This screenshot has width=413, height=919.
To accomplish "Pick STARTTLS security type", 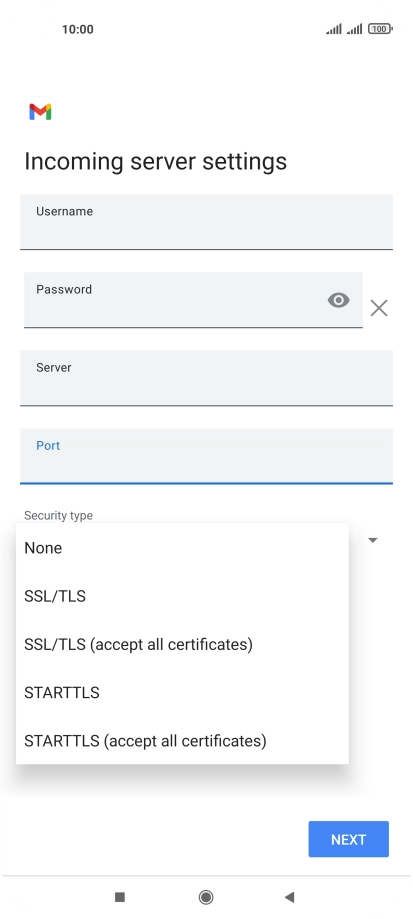I will pyautogui.click(x=182, y=692).
